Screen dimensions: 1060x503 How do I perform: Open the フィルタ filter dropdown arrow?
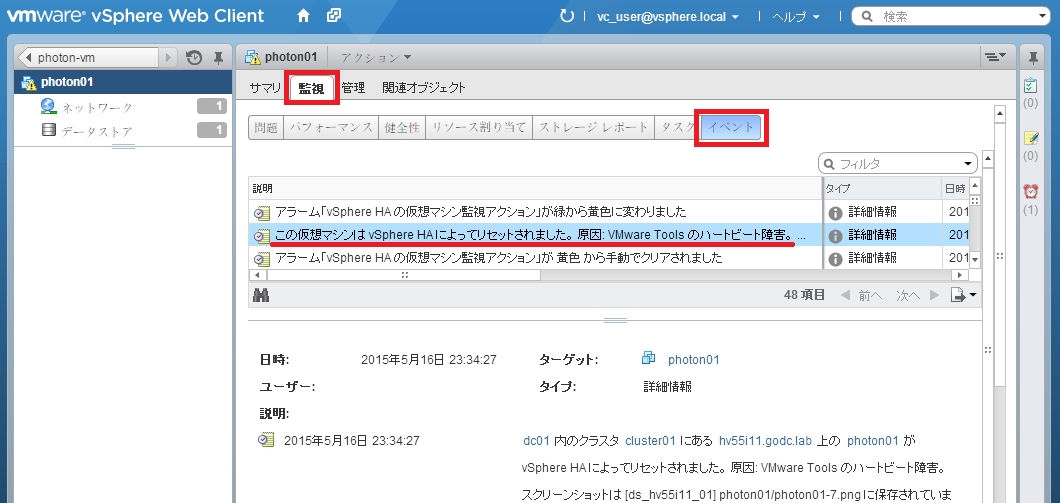click(x=969, y=163)
